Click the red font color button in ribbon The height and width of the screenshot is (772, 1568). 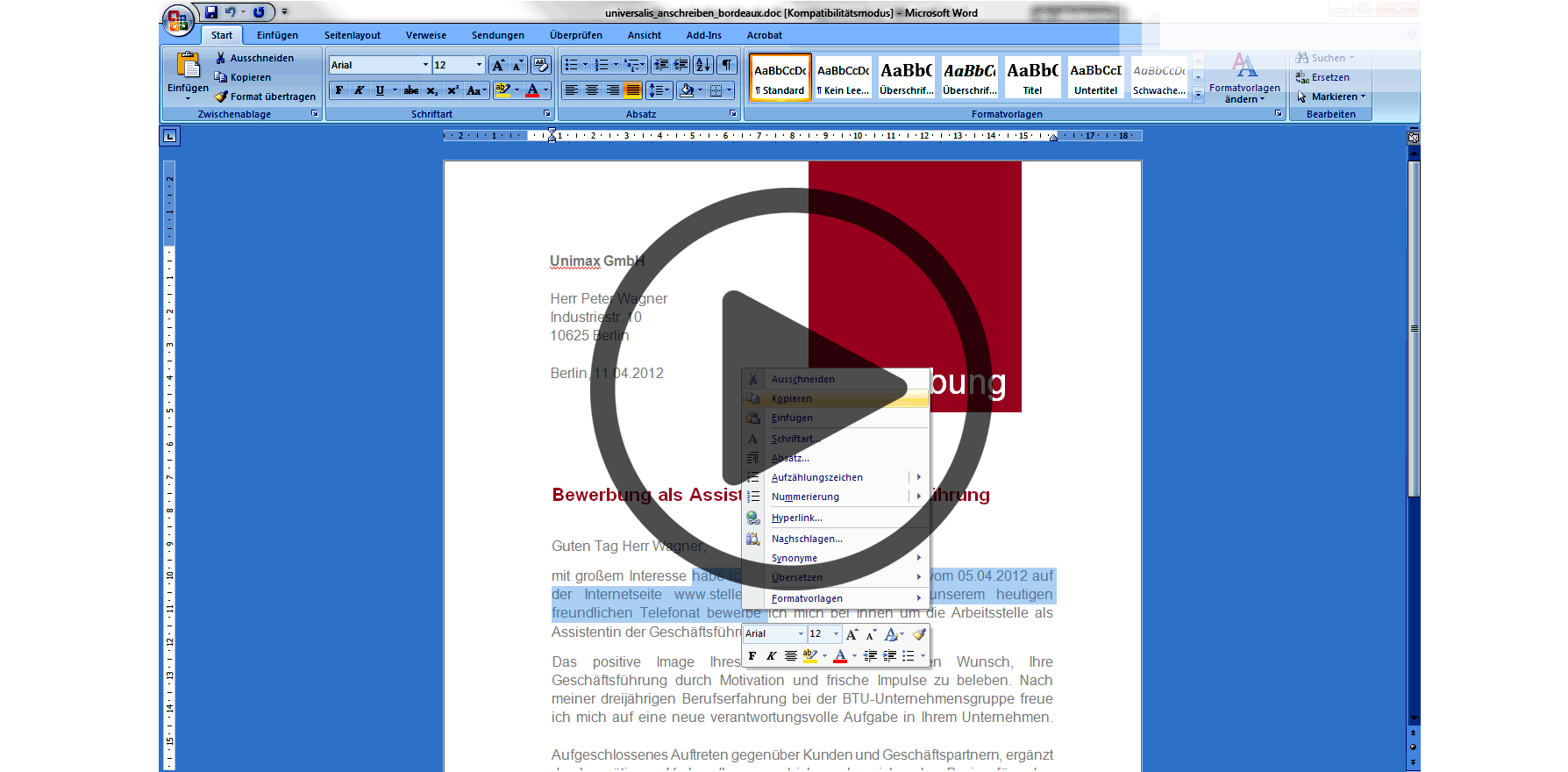[532, 90]
